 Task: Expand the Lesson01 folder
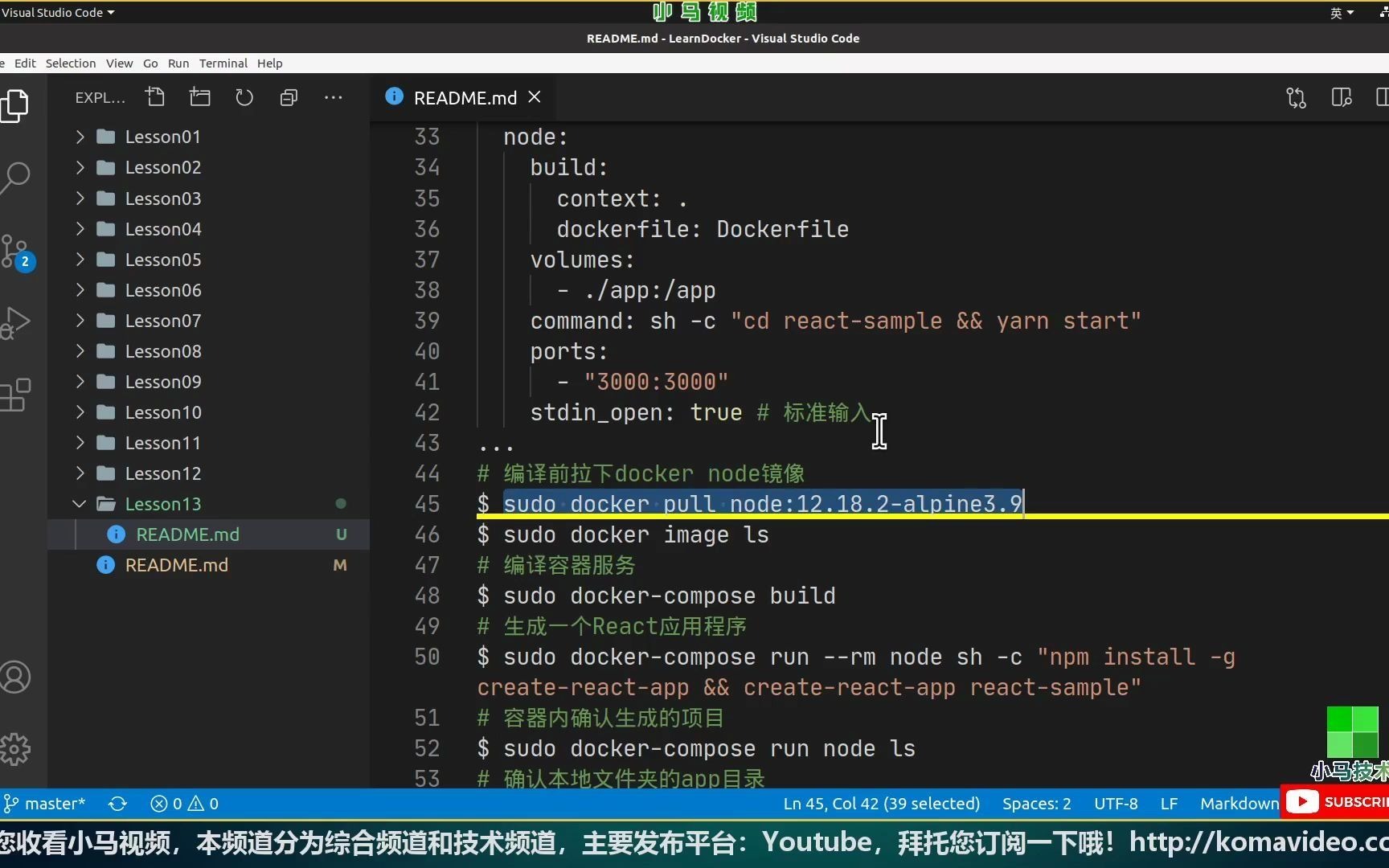point(208,137)
